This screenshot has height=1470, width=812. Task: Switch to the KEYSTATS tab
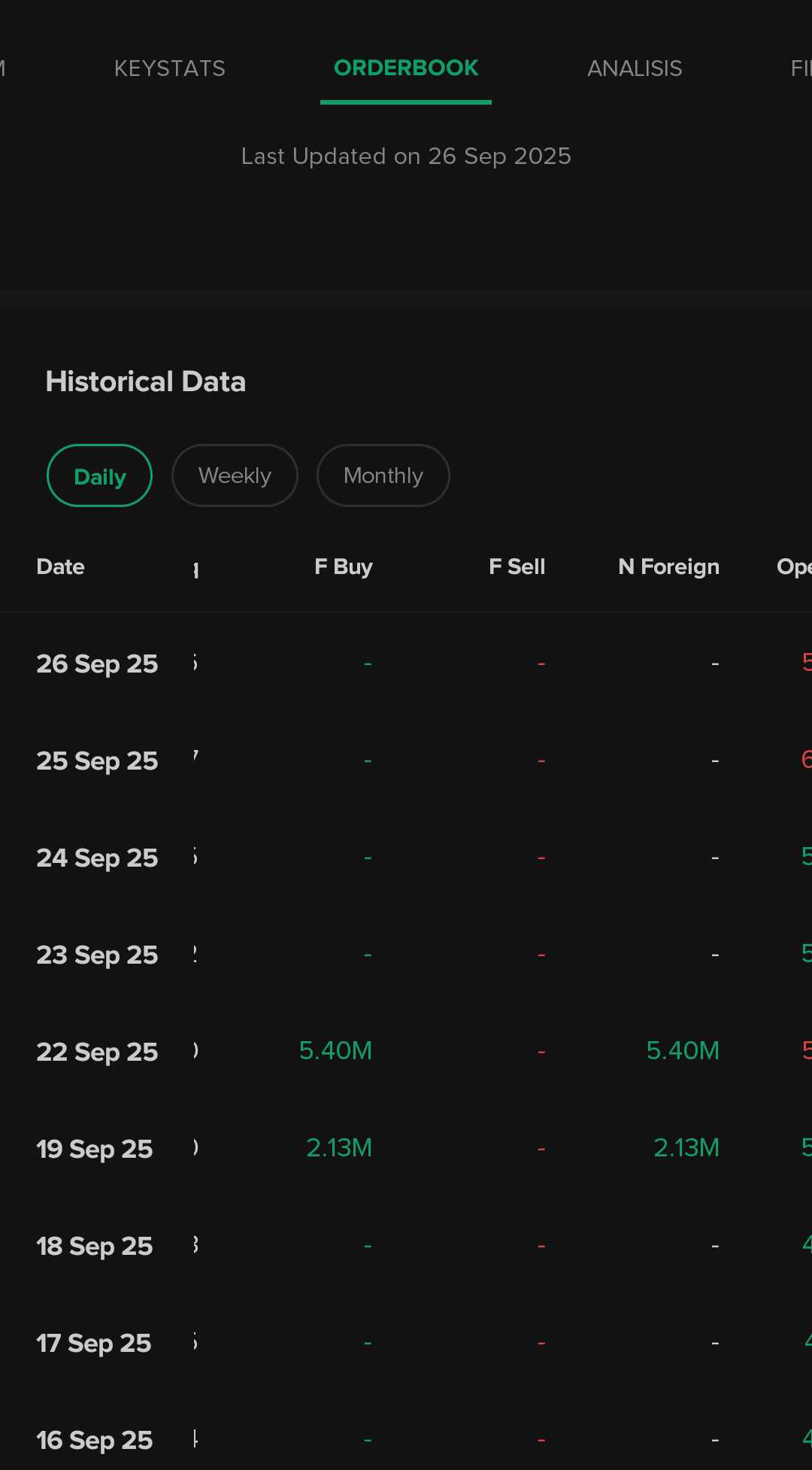coord(169,68)
